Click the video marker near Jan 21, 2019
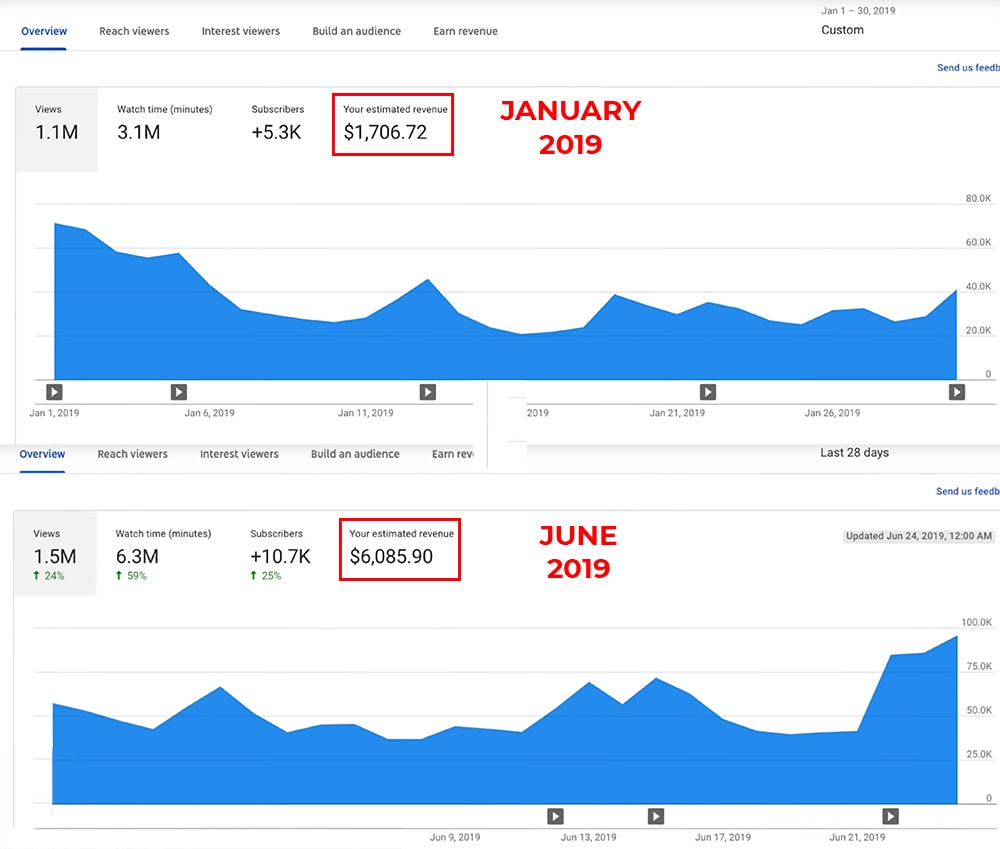This screenshot has width=1000, height=849. [707, 392]
